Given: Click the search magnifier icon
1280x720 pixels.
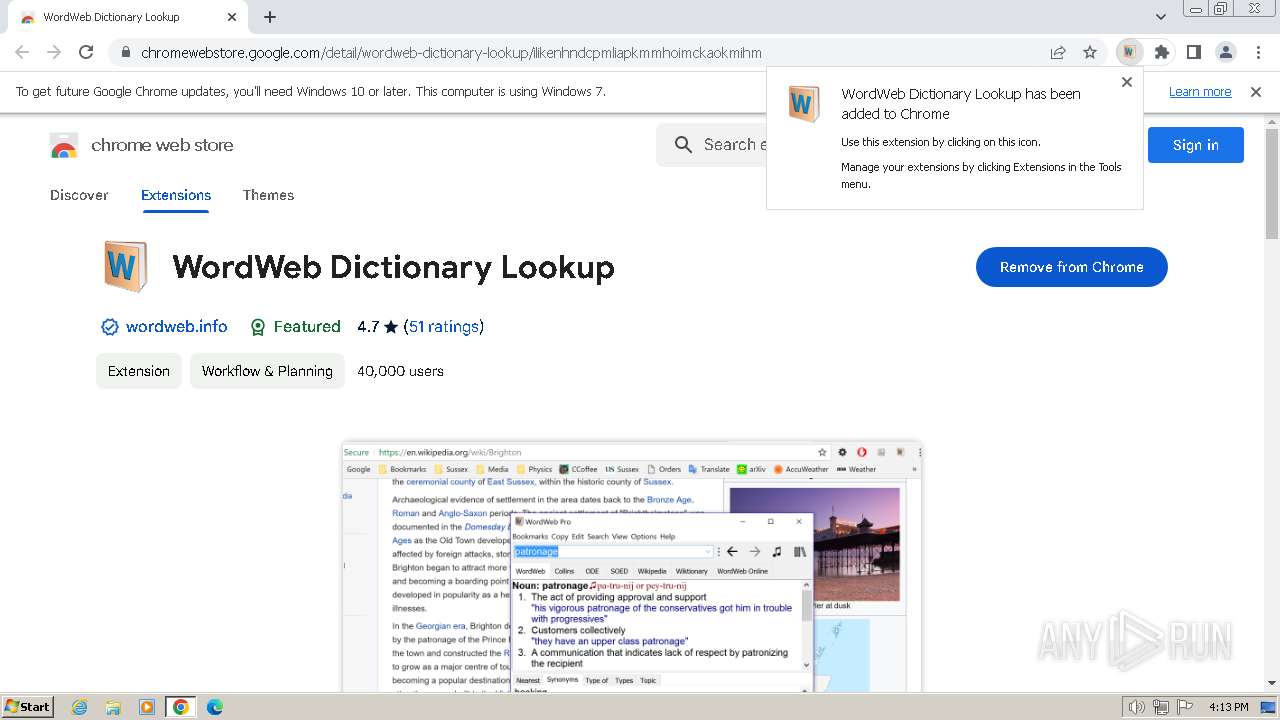Looking at the screenshot, I should (683, 145).
